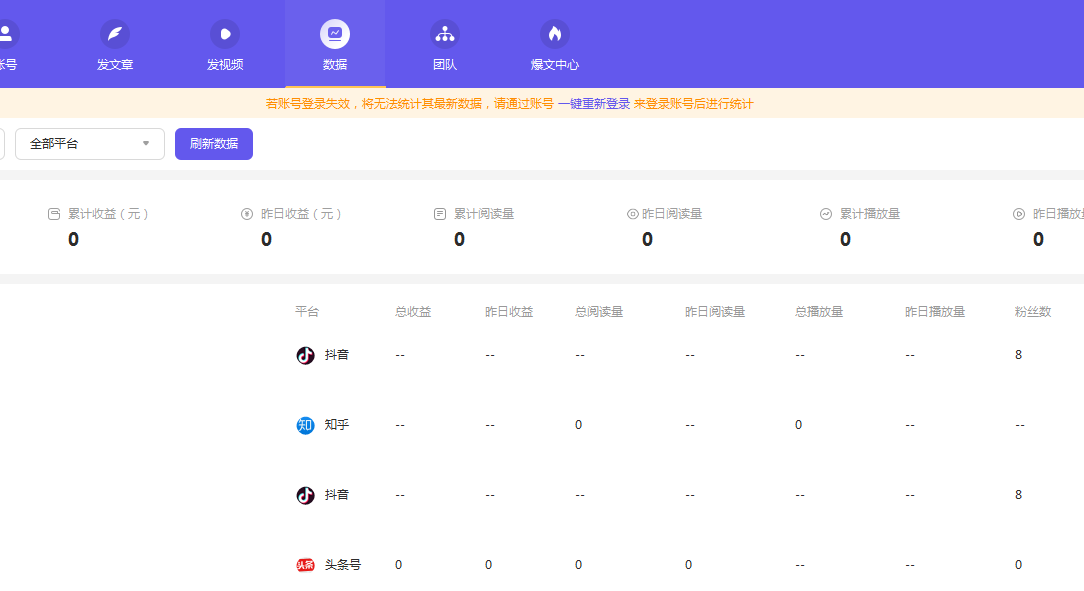The width and height of the screenshot is (1084, 591).
Task: Open the 发视频 video publishing icon
Action: click(225, 34)
